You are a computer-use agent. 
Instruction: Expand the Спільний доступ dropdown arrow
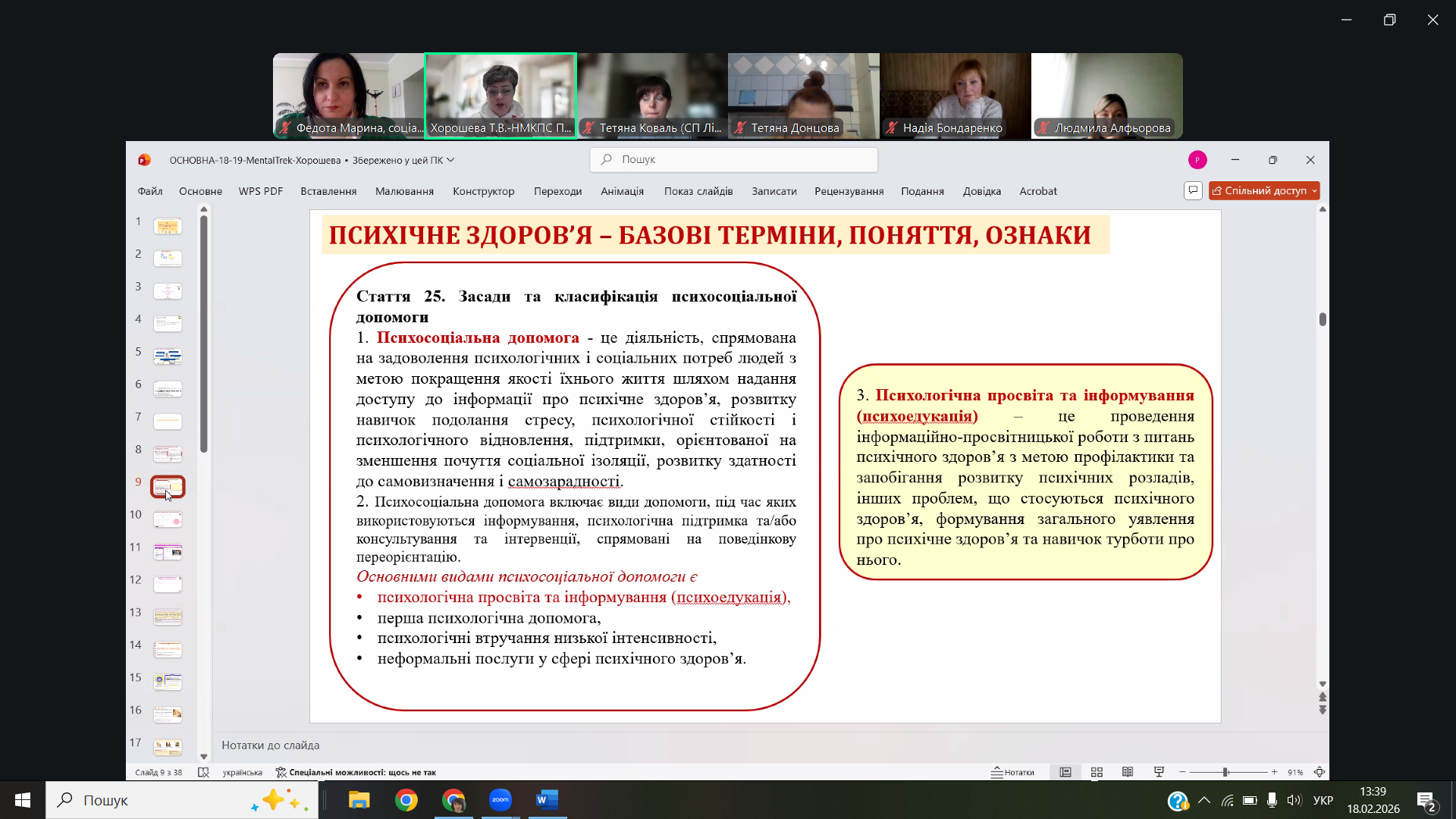point(1314,191)
